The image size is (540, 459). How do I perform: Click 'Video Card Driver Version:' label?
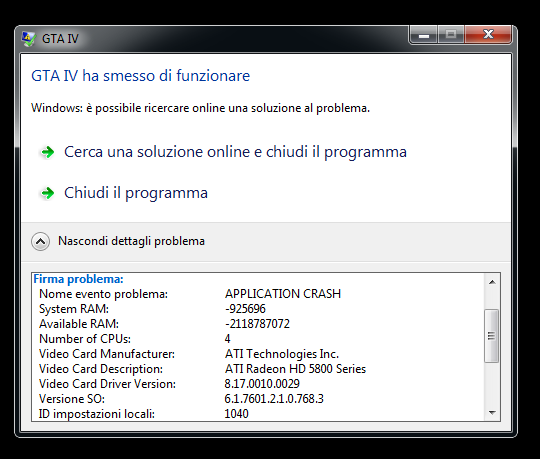click(x=107, y=384)
